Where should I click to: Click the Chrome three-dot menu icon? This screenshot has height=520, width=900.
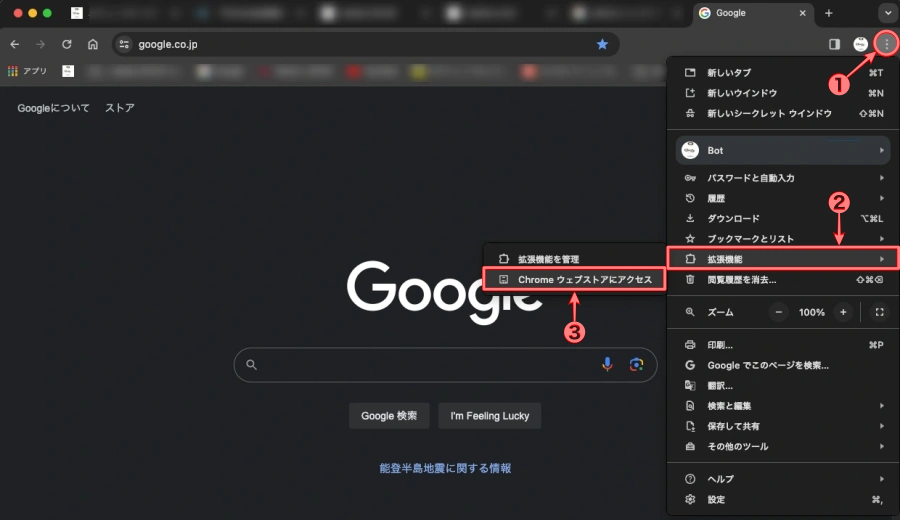click(885, 44)
